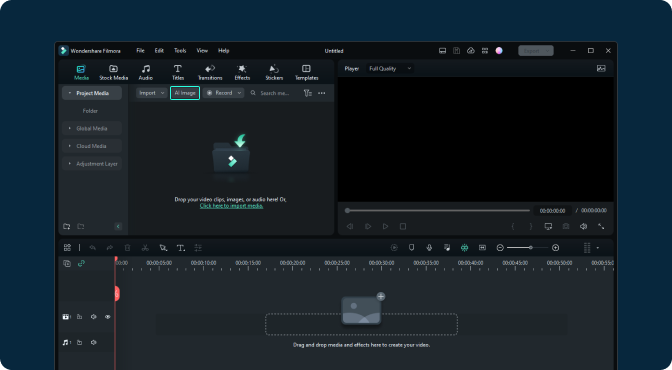
Task: Switch to the Stickers tab
Action: point(274,73)
